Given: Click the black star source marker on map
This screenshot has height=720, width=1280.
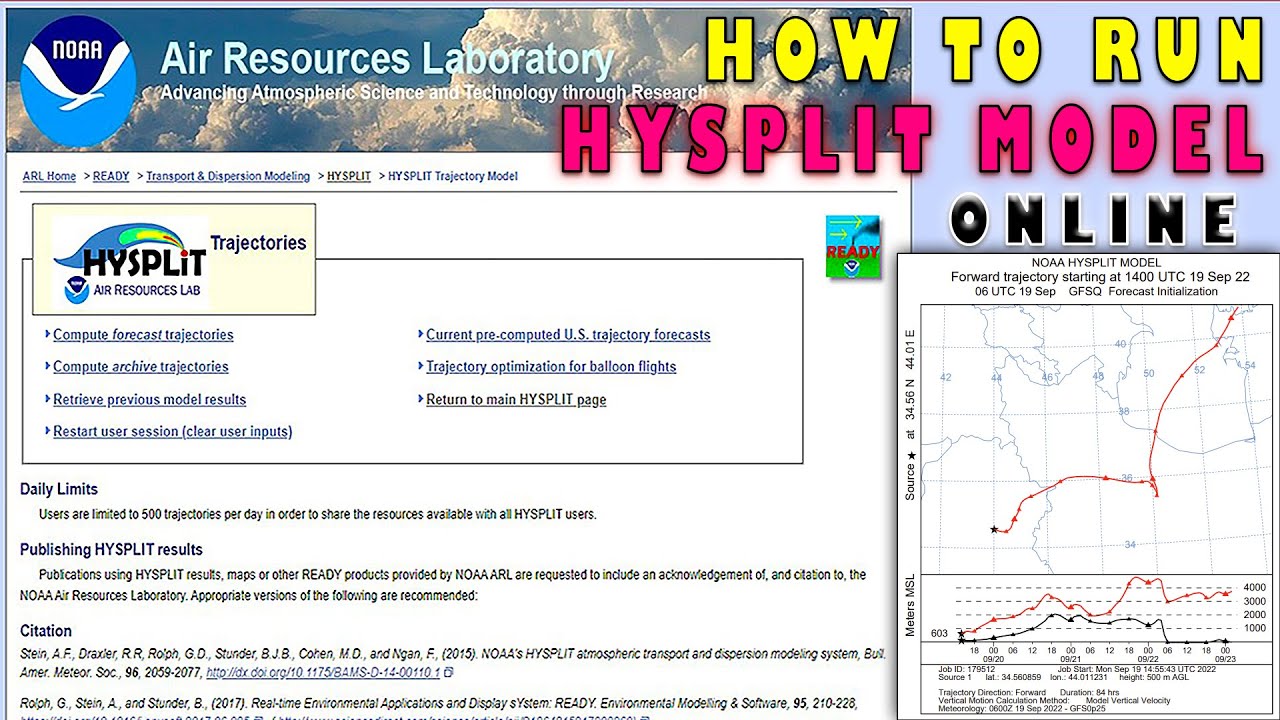Looking at the screenshot, I should click(x=993, y=529).
